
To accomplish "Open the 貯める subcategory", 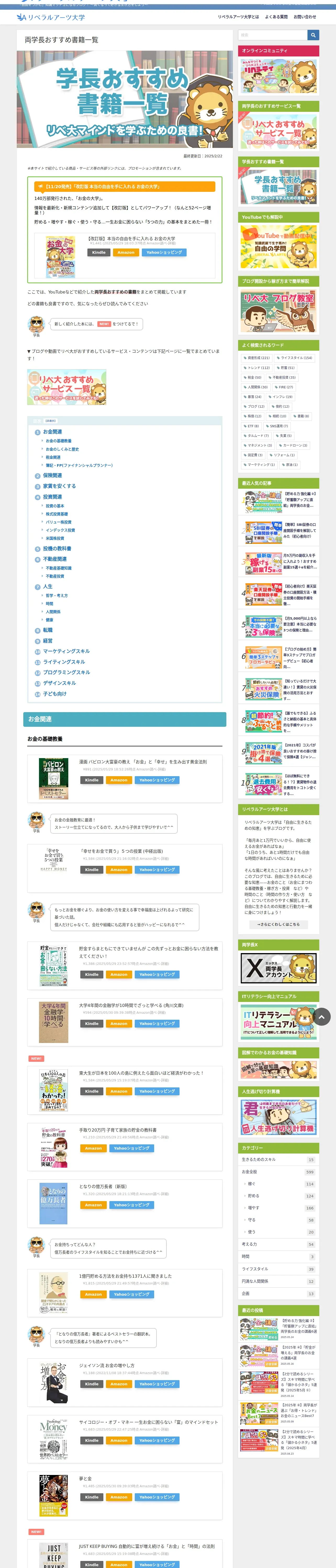I will point(253,1196).
